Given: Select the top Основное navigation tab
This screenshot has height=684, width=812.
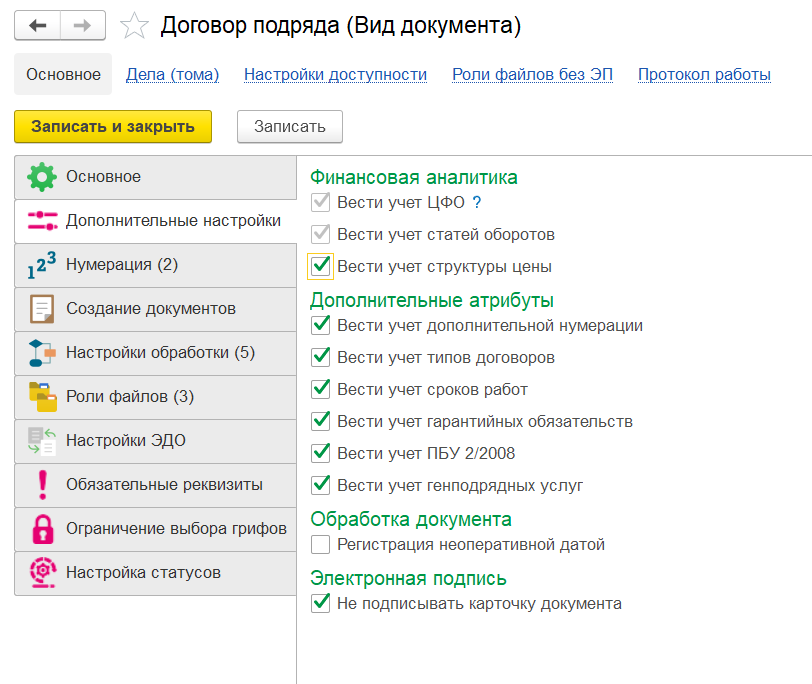Looking at the screenshot, I should [63, 75].
